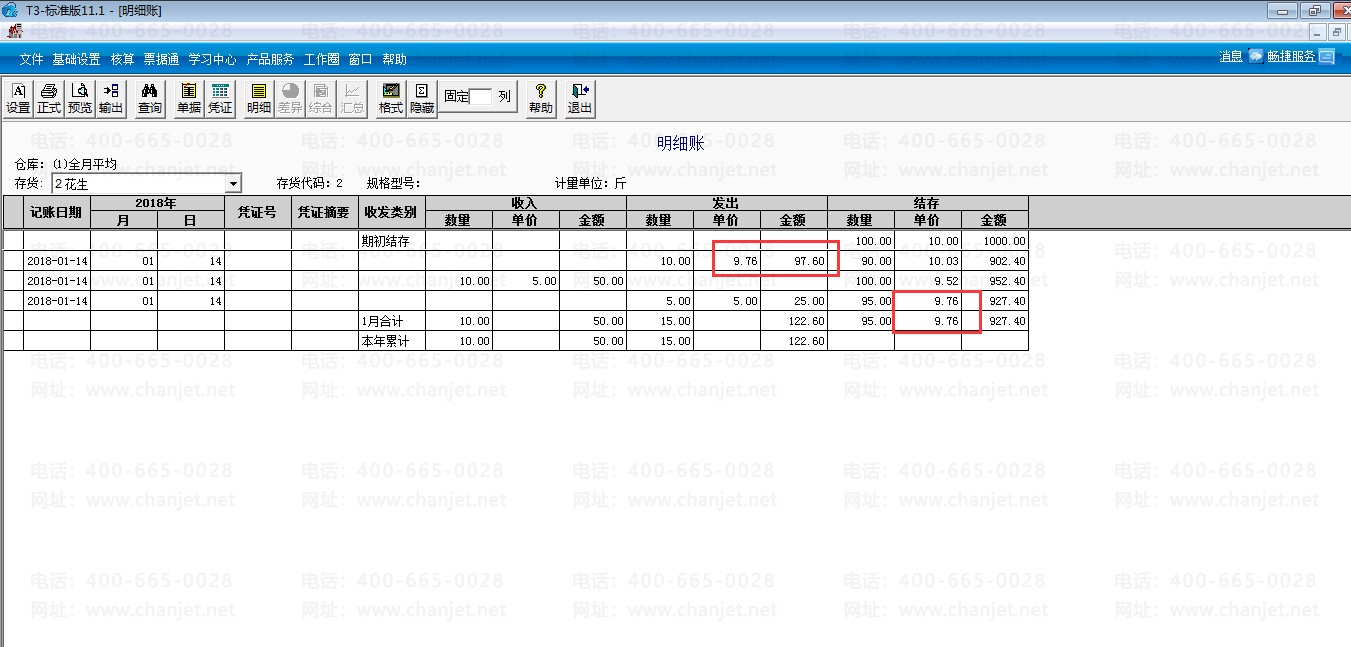Image resolution: width=1351 pixels, height=647 pixels.
Task: Open the 凭证 voucher toolbar icon
Action: pos(220,98)
